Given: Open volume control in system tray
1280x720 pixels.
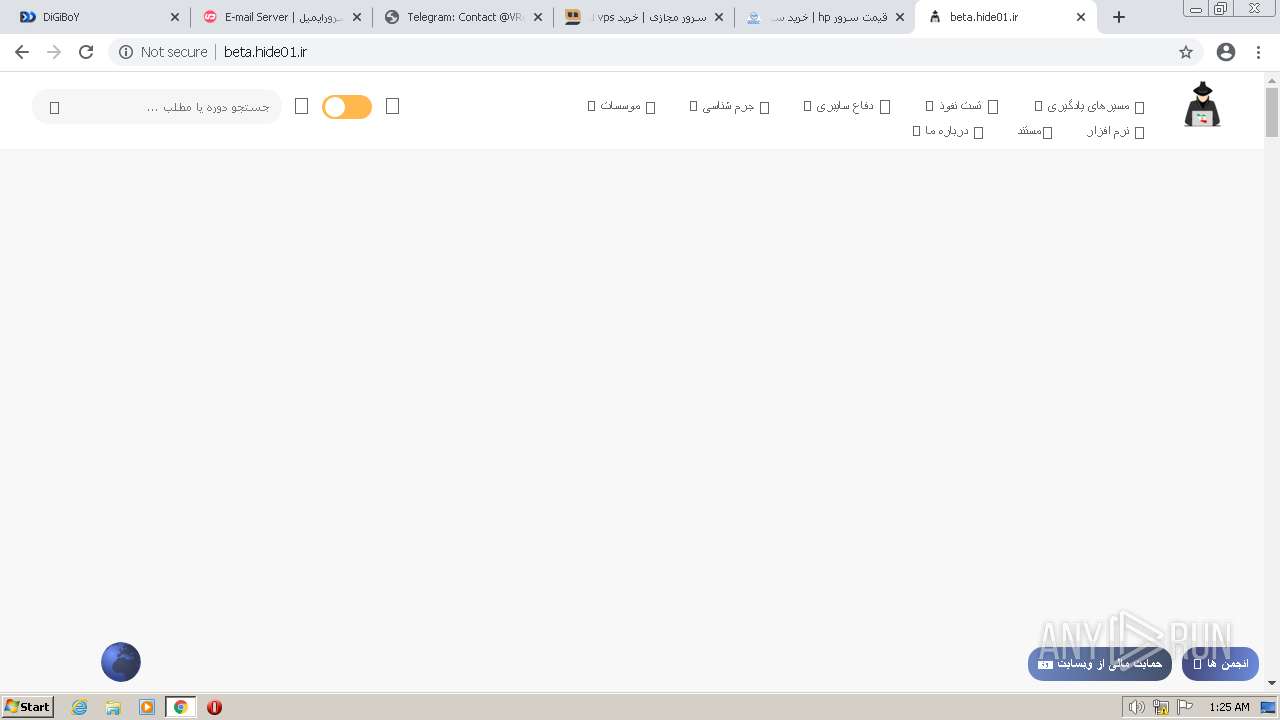Looking at the screenshot, I should [1136, 707].
